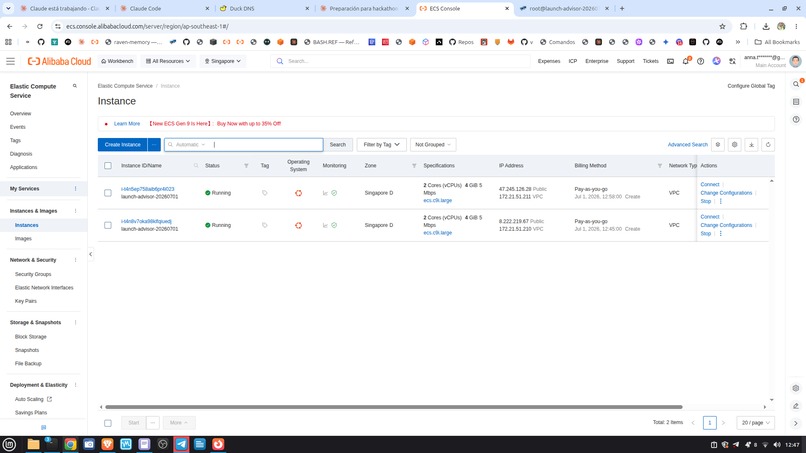
Task: Filter the Zone column
Action: point(414,166)
